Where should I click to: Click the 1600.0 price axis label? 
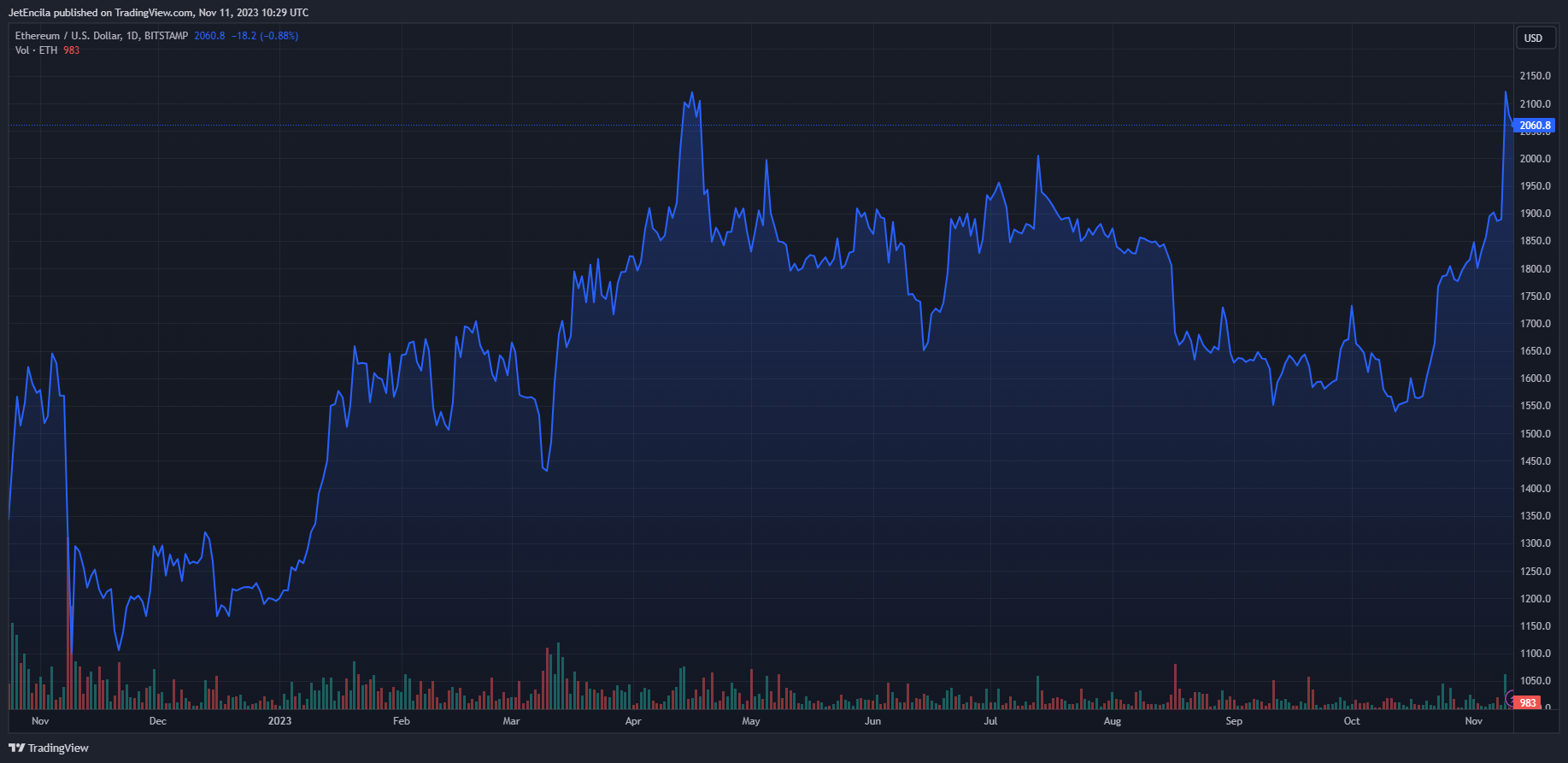pos(1535,379)
